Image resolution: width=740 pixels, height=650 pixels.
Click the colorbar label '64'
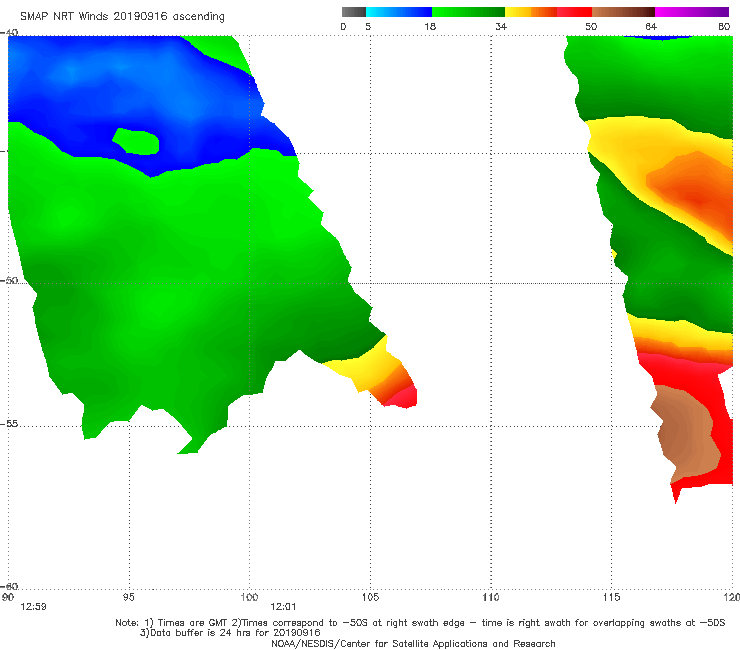[x=651, y=26]
